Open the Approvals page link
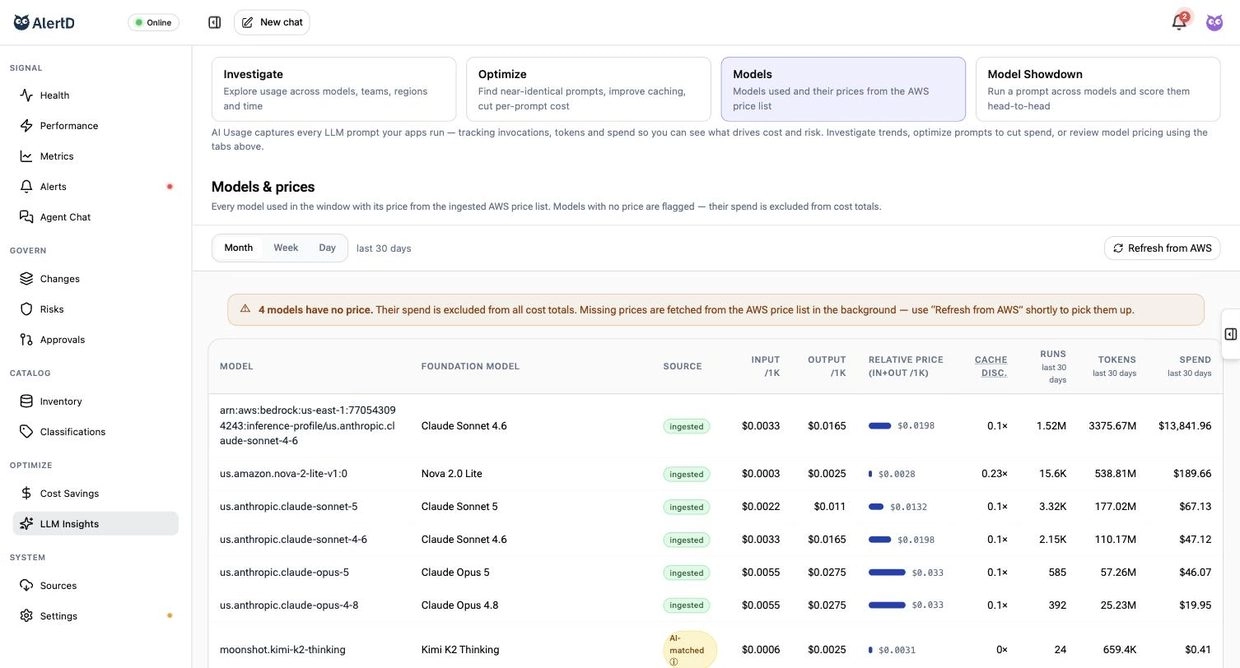The height and width of the screenshot is (668, 1240). click(96, 340)
